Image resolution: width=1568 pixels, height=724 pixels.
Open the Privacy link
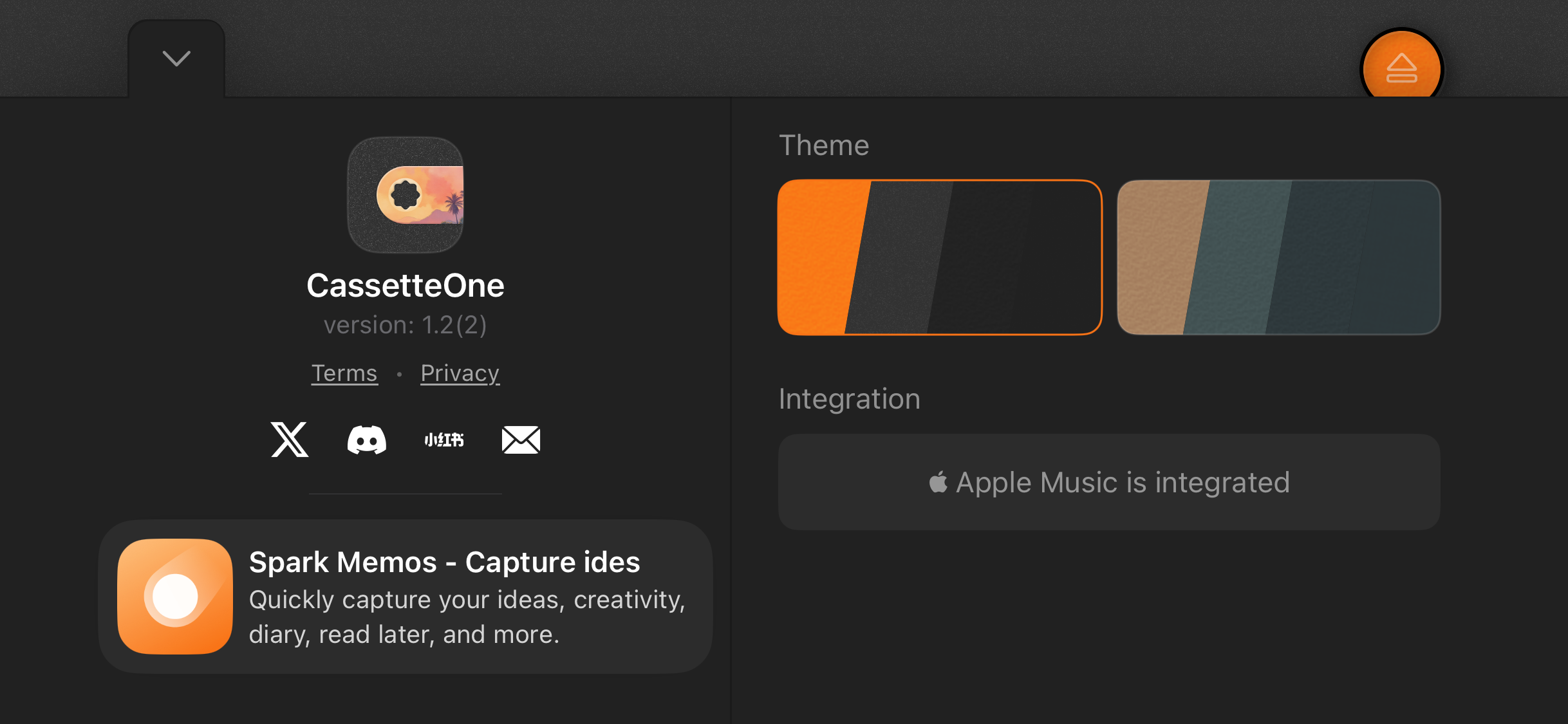click(x=460, y=373)
